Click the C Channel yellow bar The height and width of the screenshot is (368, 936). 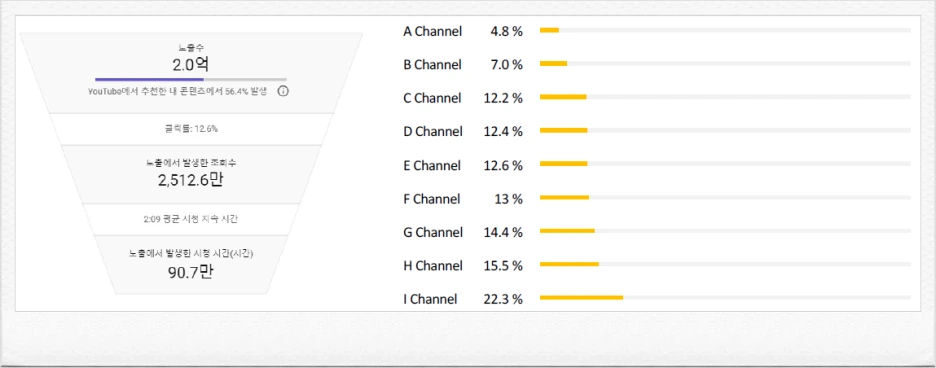[x=564, y=97]
